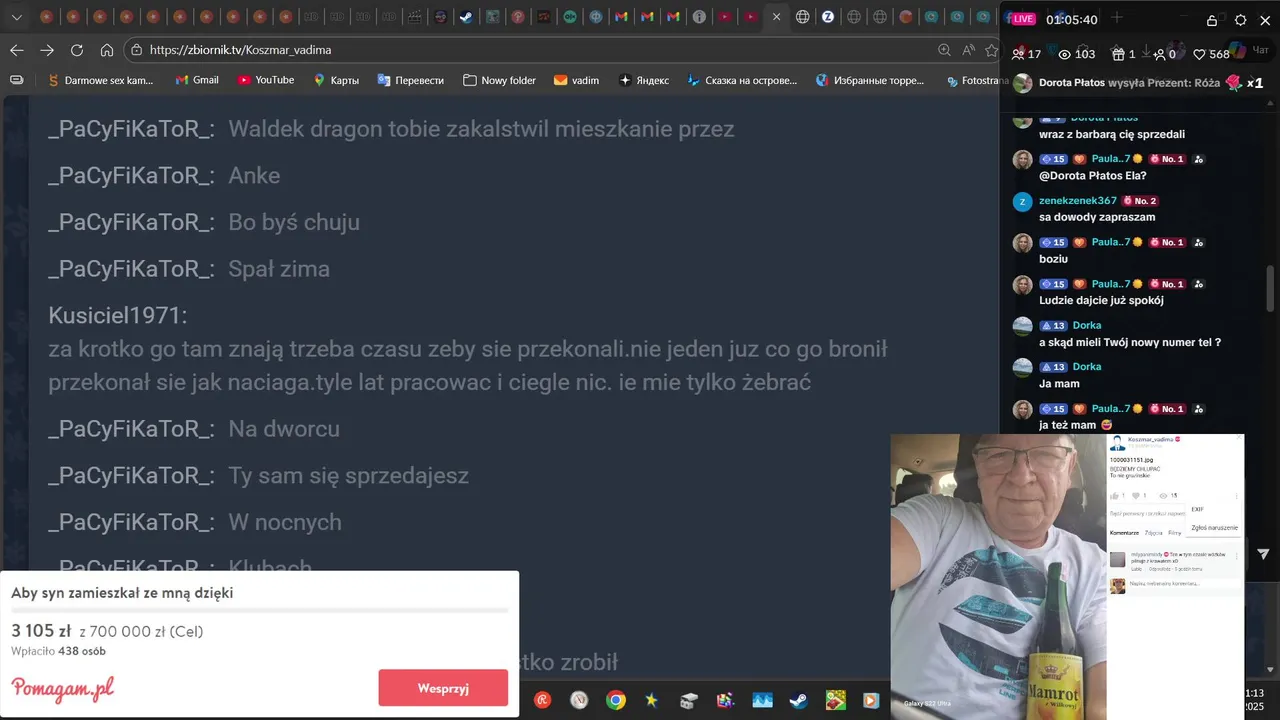Click the Pomagam.pl logo
The width and height of the screenshot is (1280, 720).
(62, 689)
